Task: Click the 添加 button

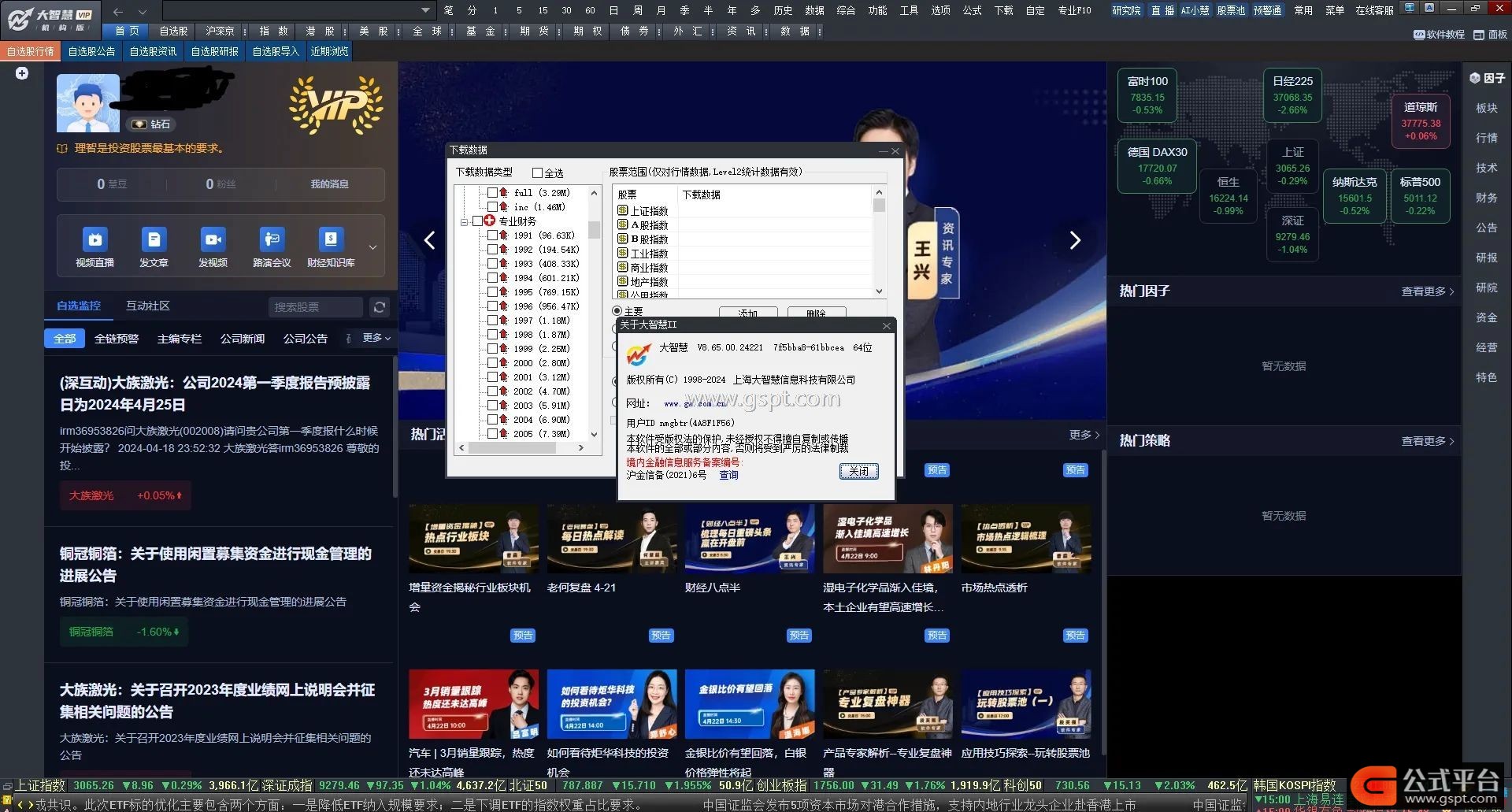Action: (747, 313)
